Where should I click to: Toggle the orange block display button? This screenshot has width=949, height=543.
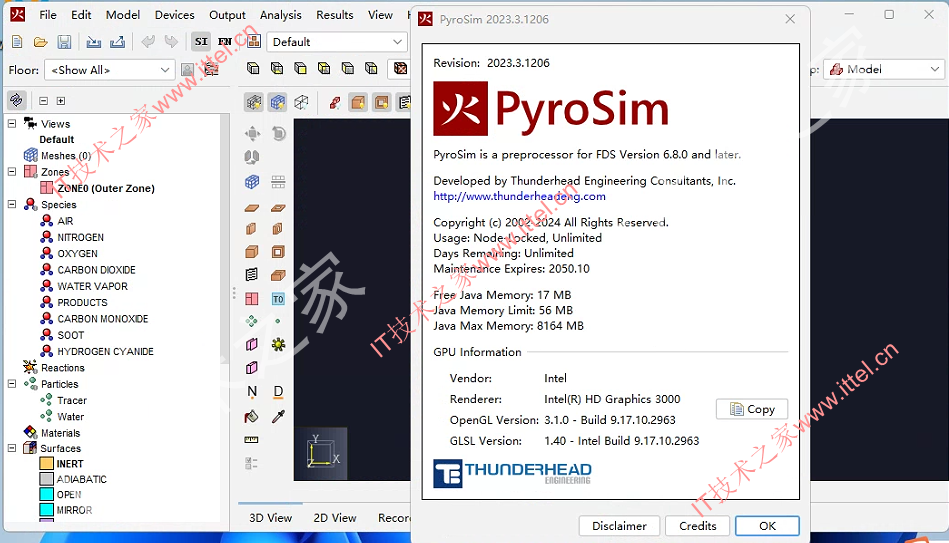click(x=358, y=102)
